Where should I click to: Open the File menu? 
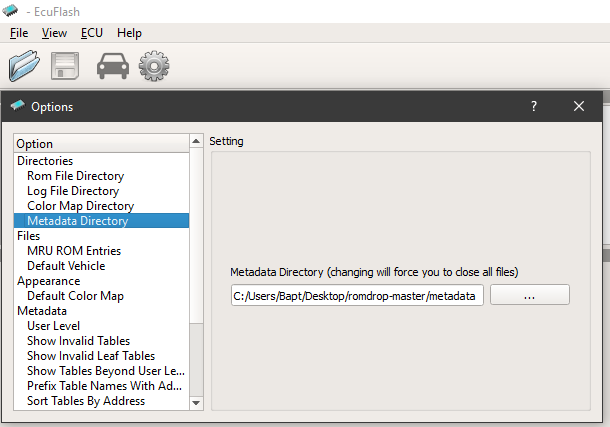pos(19,33)
